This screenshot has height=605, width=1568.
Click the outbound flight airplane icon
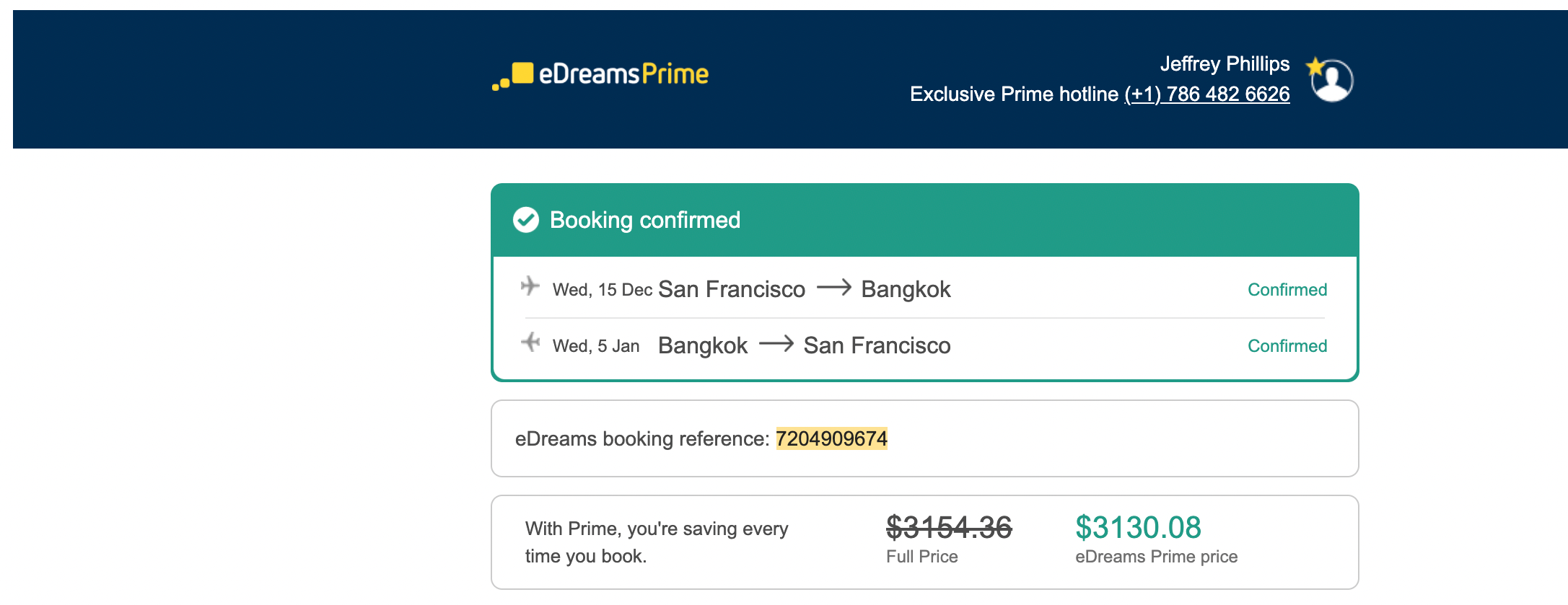coord(530,286)
